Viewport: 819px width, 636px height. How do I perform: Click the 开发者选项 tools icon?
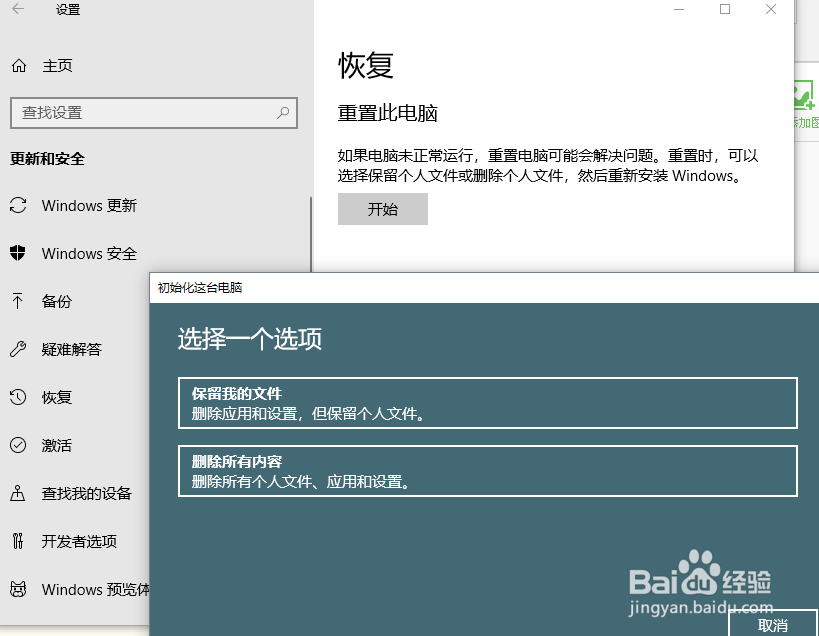(x=18, y=541)
